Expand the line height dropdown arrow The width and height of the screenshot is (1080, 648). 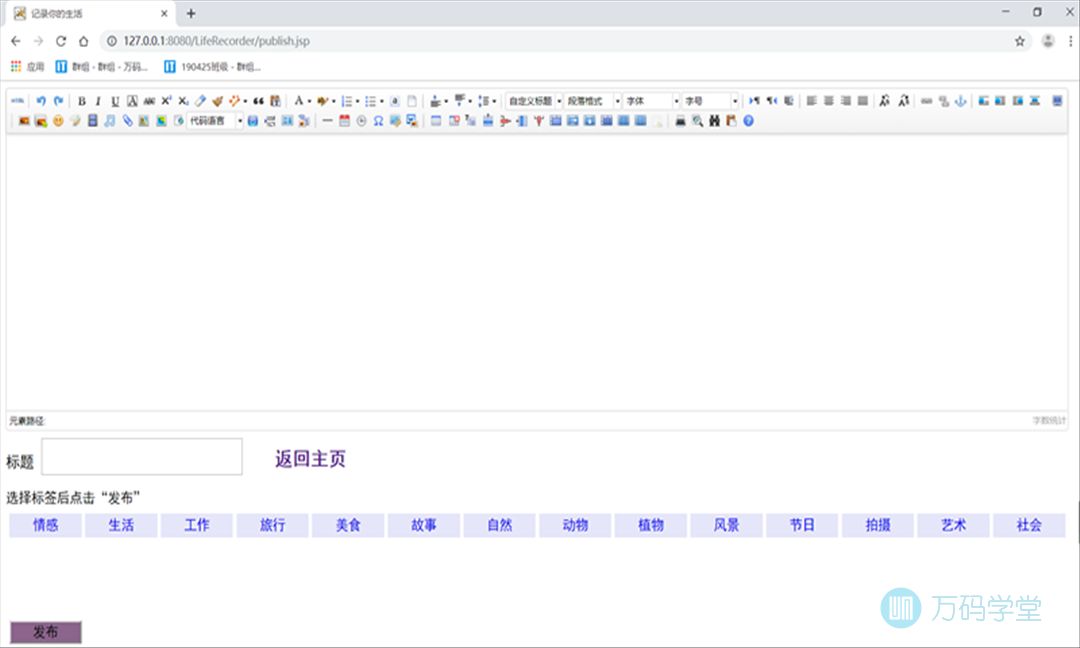(494, 101)
